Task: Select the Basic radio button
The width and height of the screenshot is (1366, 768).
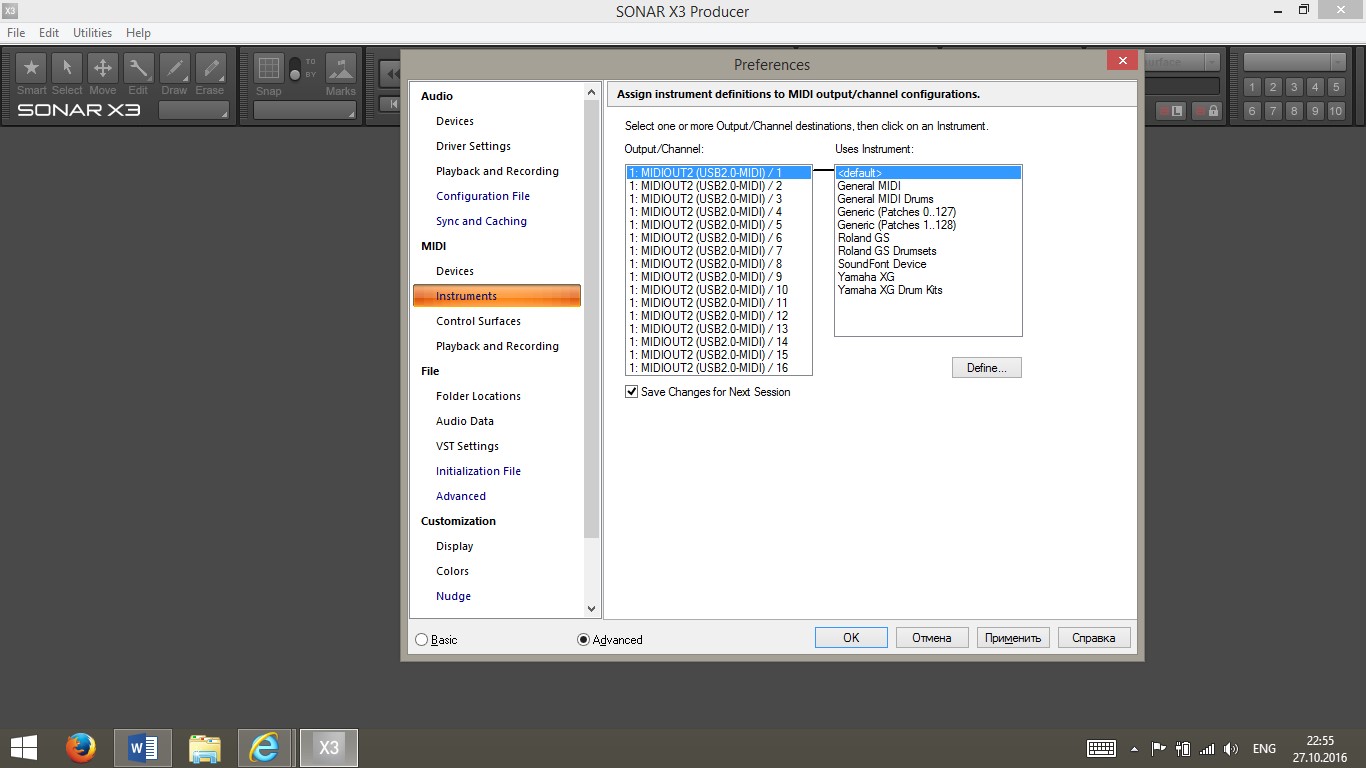Action: click(x=421, y=640)
